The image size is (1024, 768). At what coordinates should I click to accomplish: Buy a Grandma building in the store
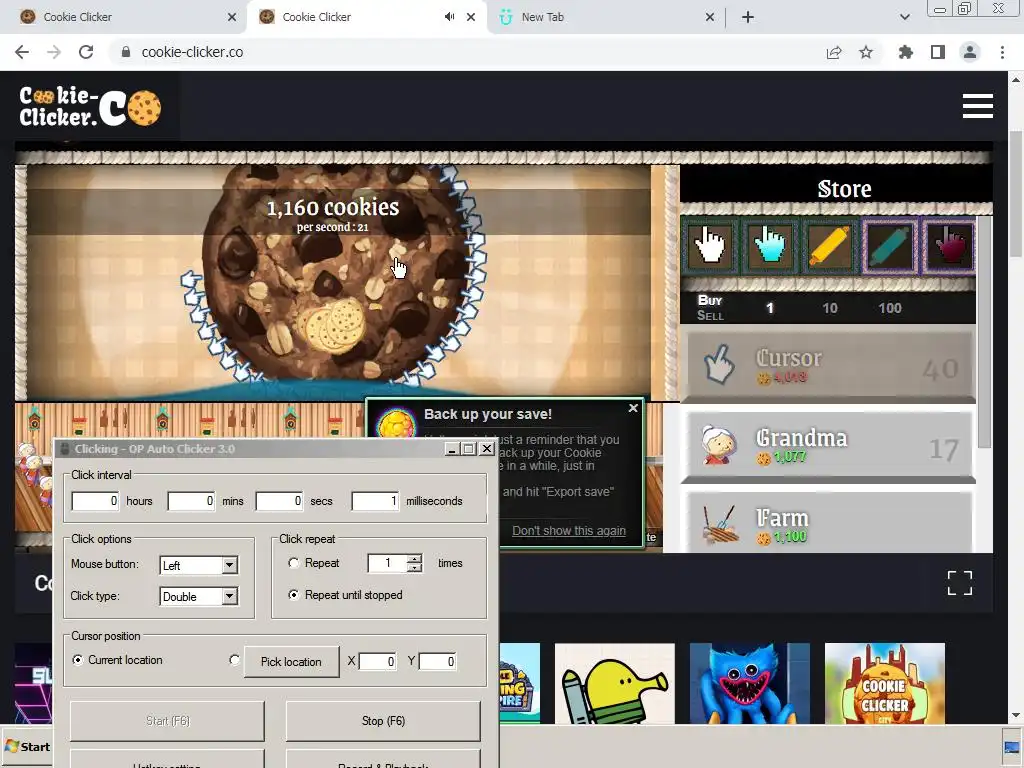point(828,447)
